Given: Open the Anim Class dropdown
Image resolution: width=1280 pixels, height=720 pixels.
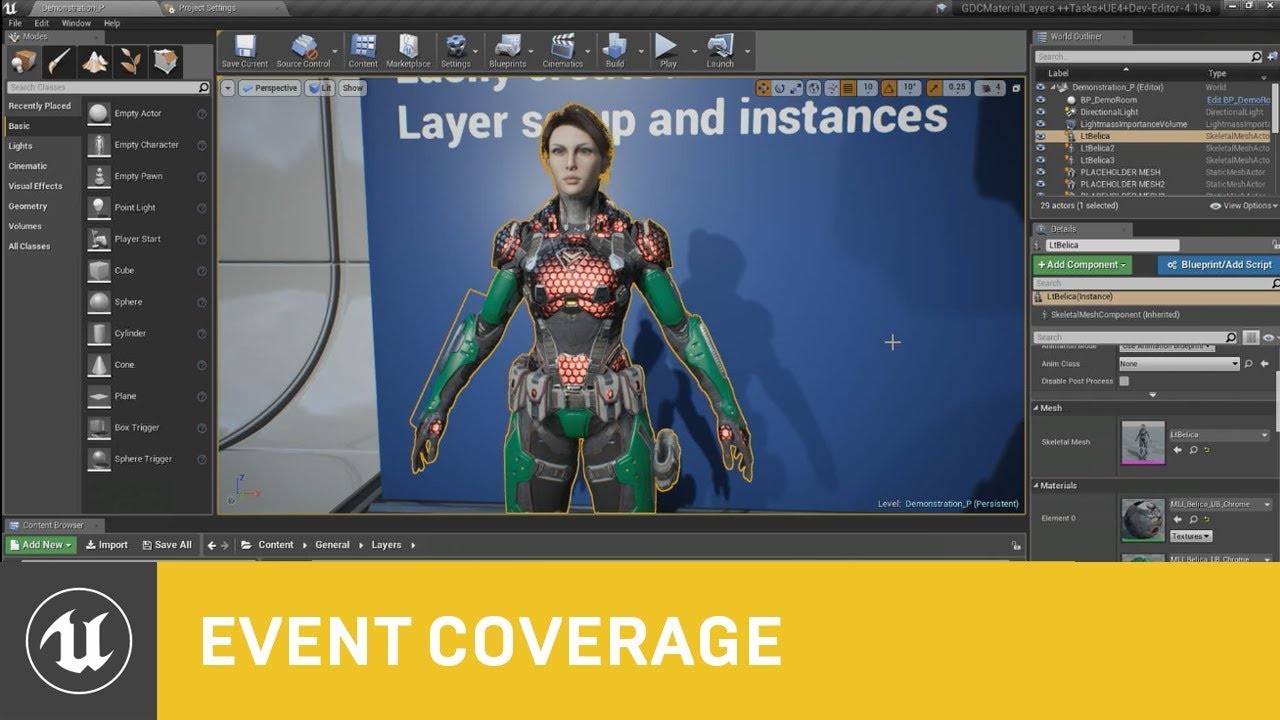Looking at the screenshot, I should coord(1179,364).
